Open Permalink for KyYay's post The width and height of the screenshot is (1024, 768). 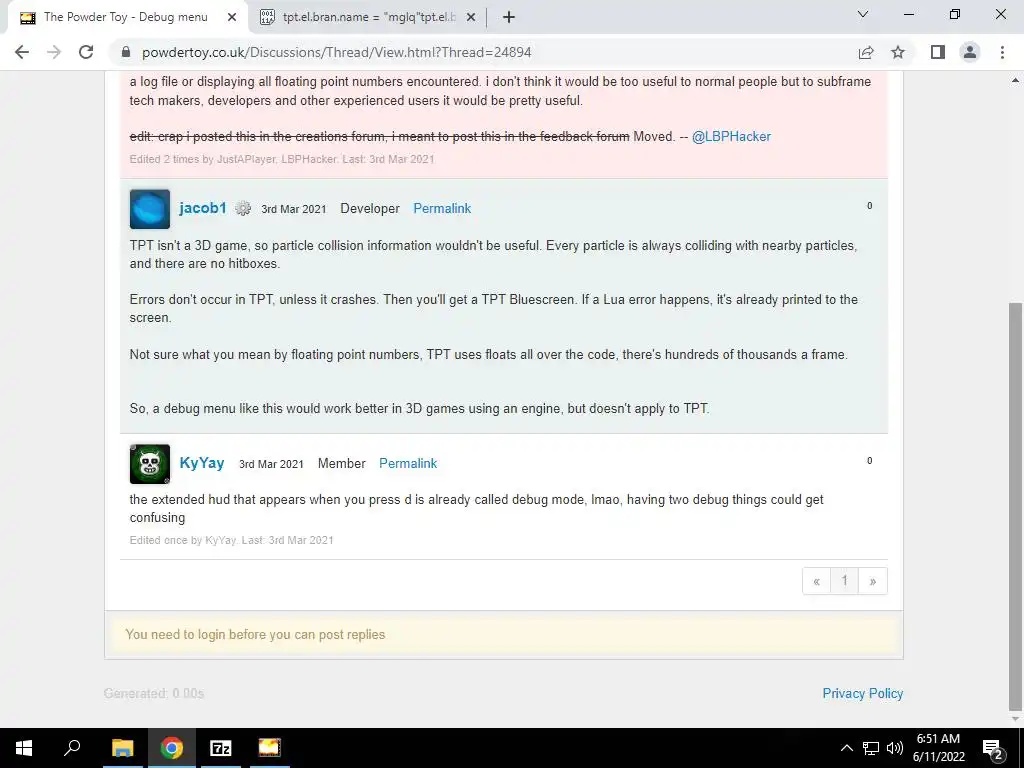click(x=408, y=463)
